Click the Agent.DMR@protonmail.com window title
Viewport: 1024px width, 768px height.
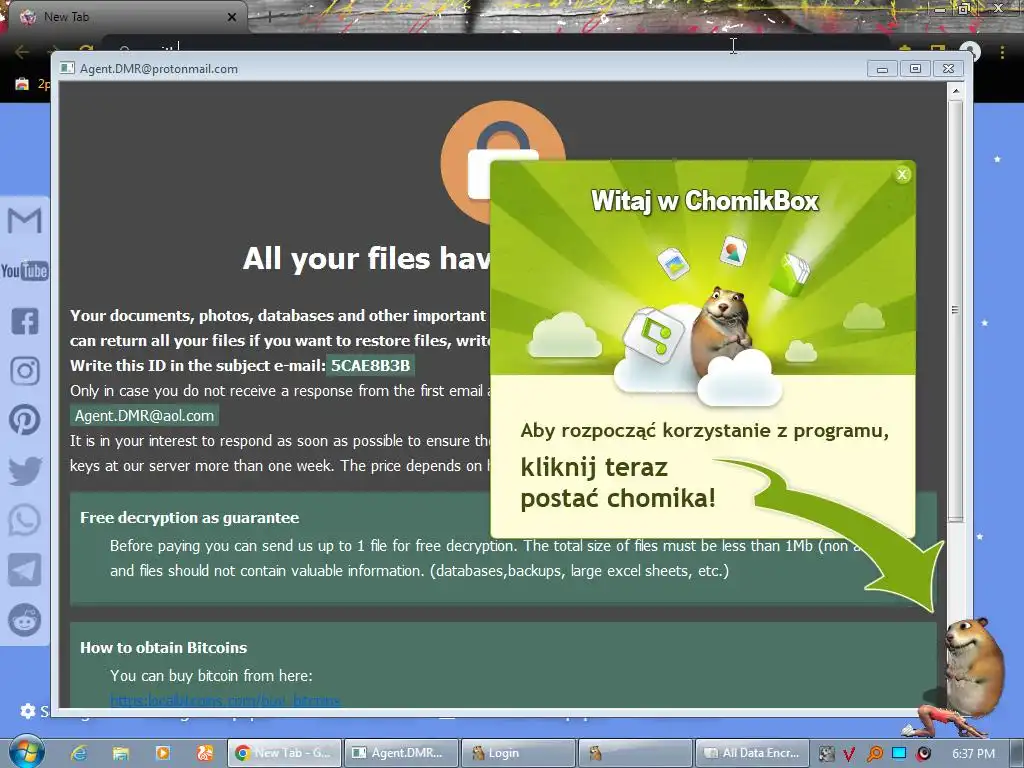(x=159, y=69)
